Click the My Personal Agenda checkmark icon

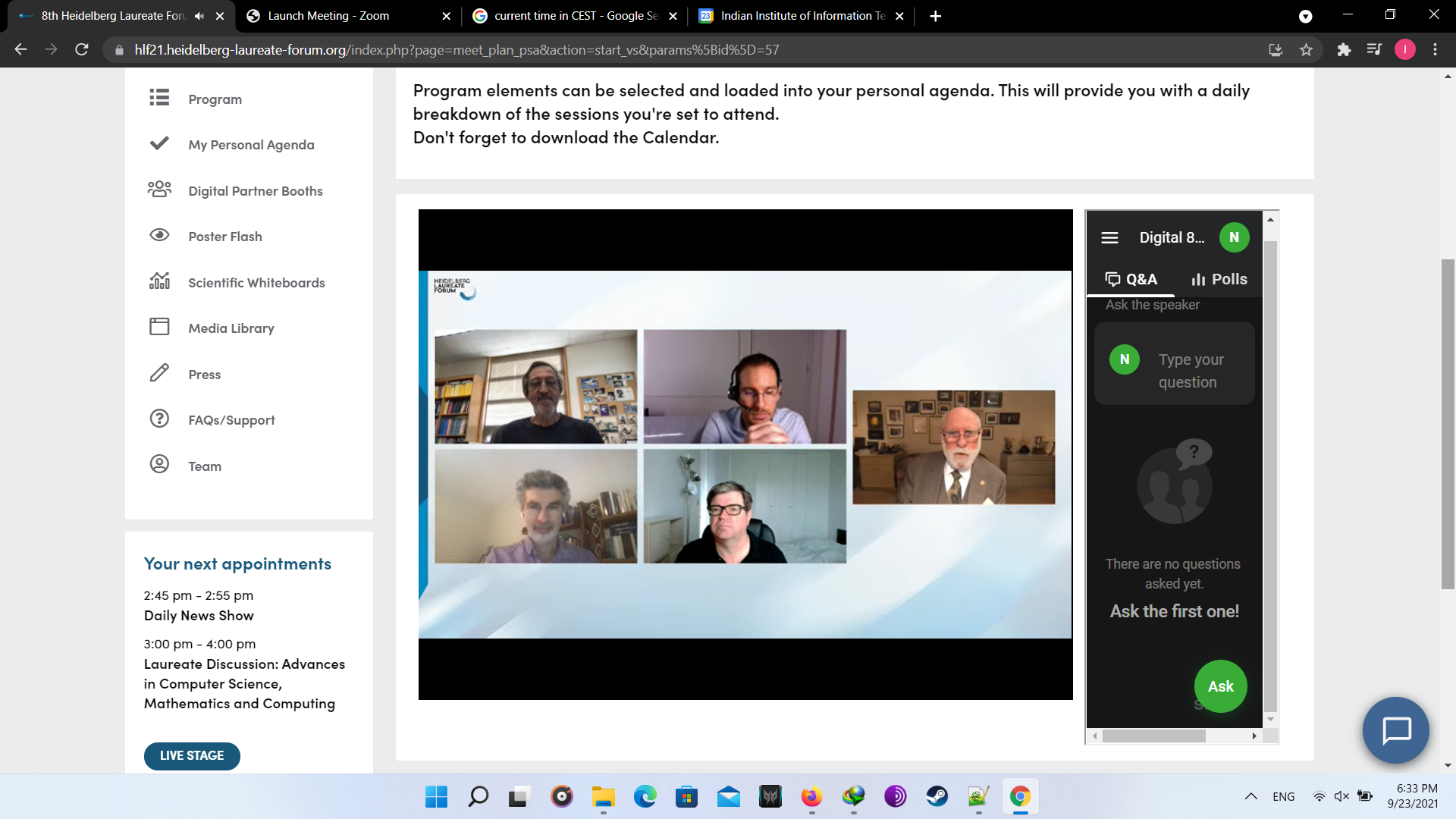tap(159, 143)
